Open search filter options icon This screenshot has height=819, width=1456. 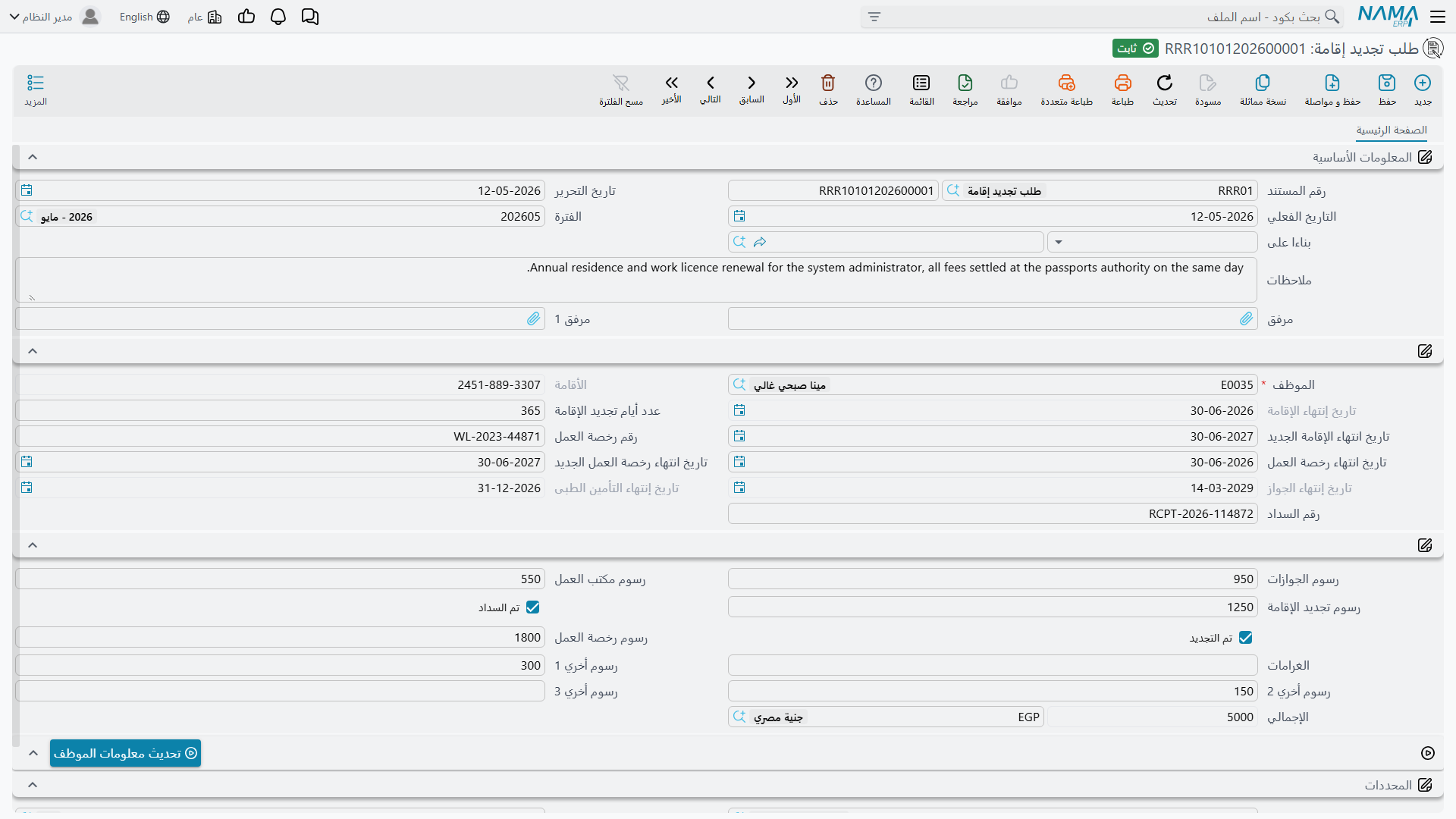(x=874, y=17)
